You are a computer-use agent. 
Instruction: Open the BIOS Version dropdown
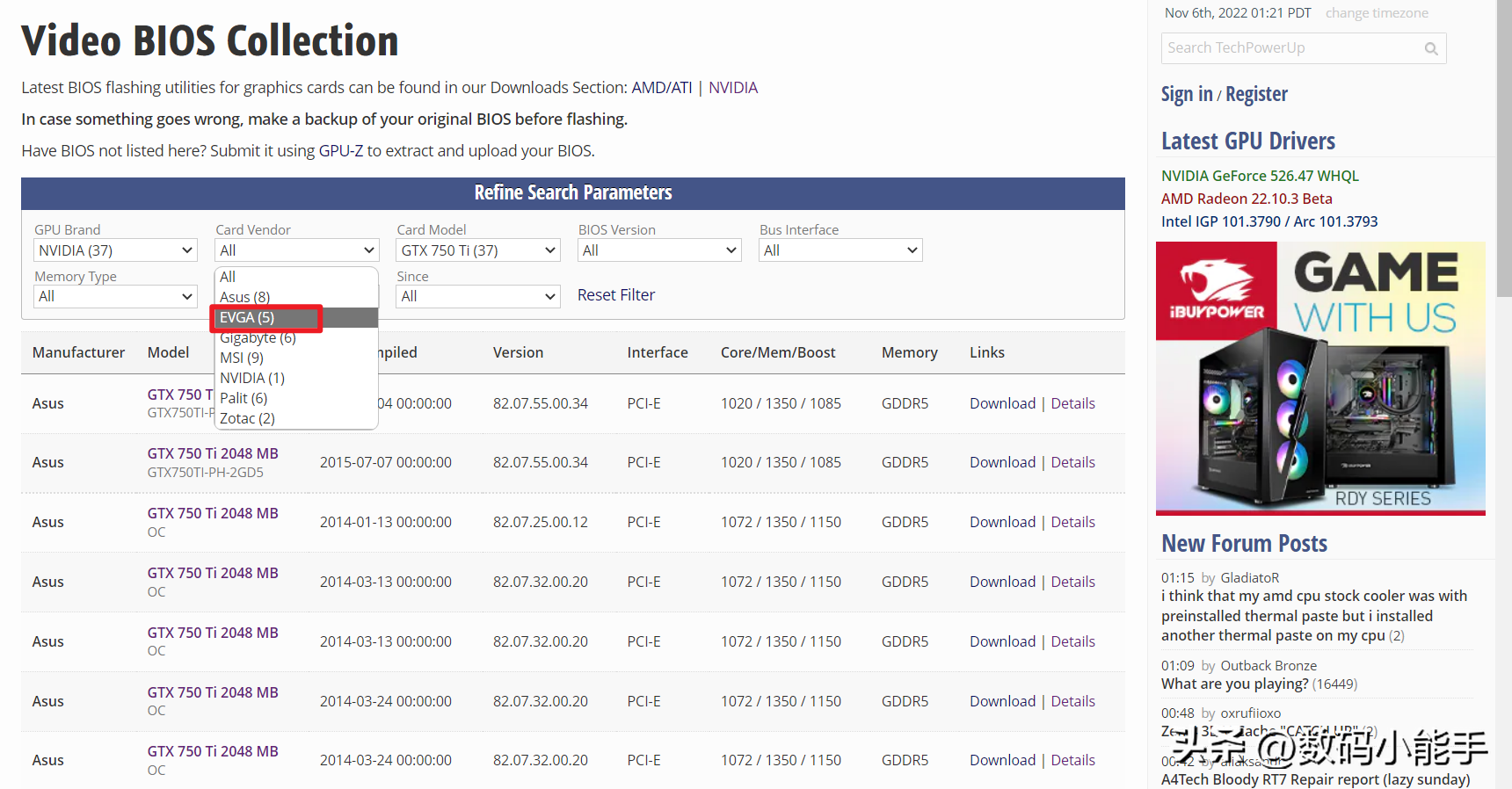click(659, 250)
